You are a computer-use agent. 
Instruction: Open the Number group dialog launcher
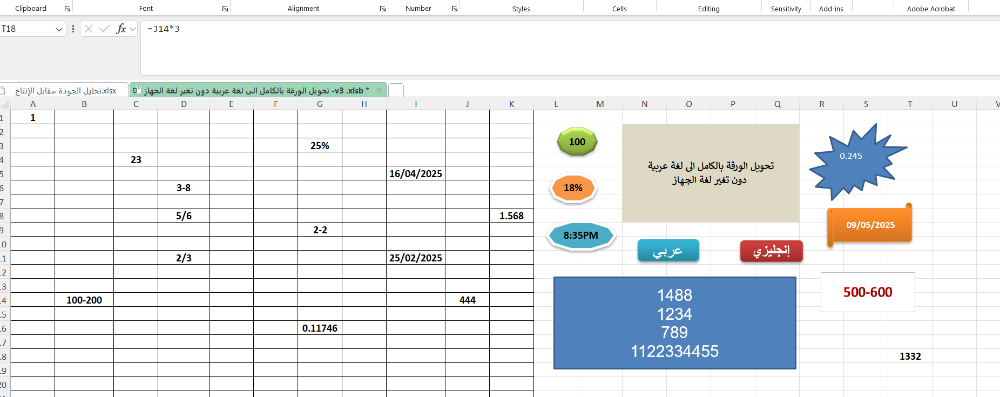point(455,9)
